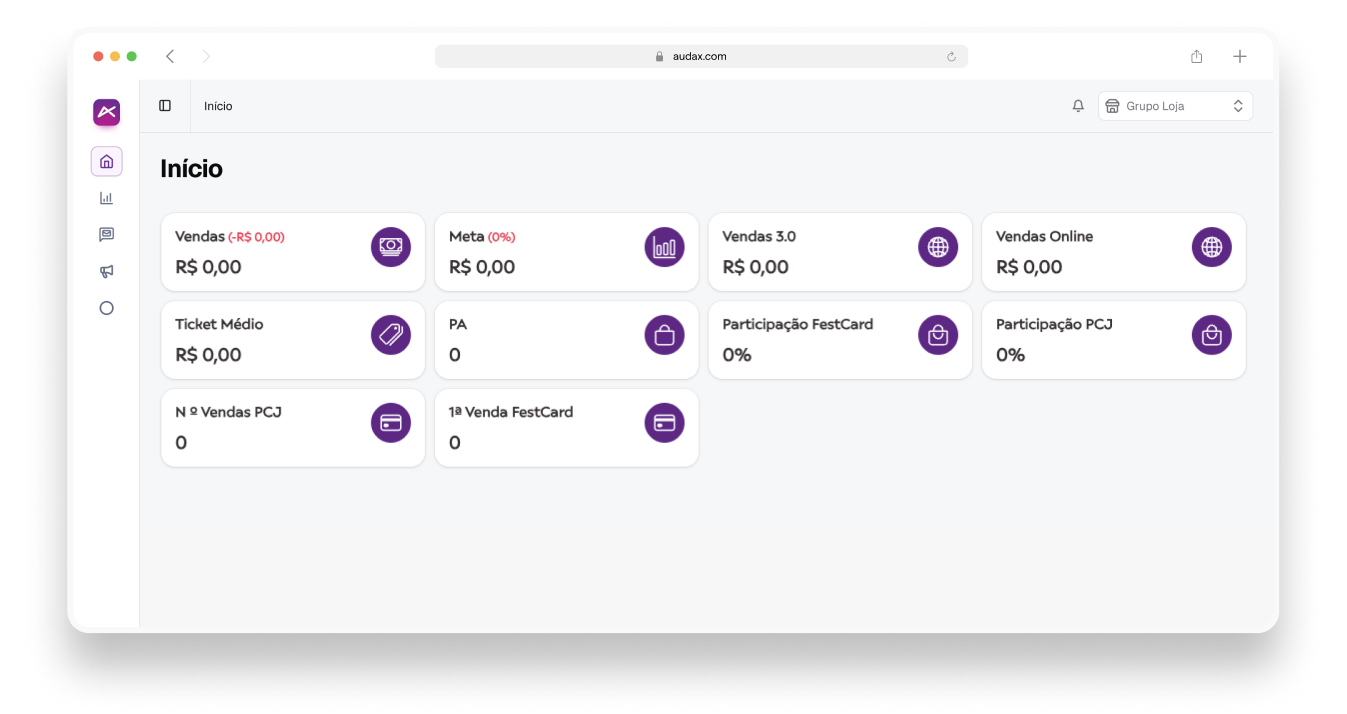The width and height of the screenshot is (1347, 714).
Task: Click the browser address bar audax.com
Action: 700,57
